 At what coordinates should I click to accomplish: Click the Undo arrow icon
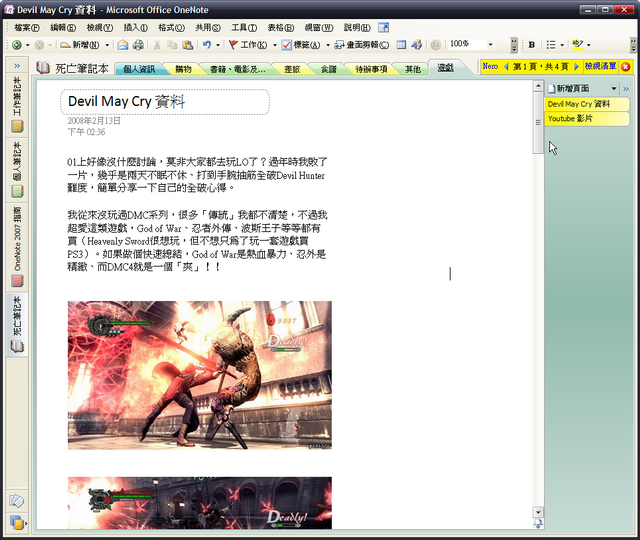click(207, 45)
